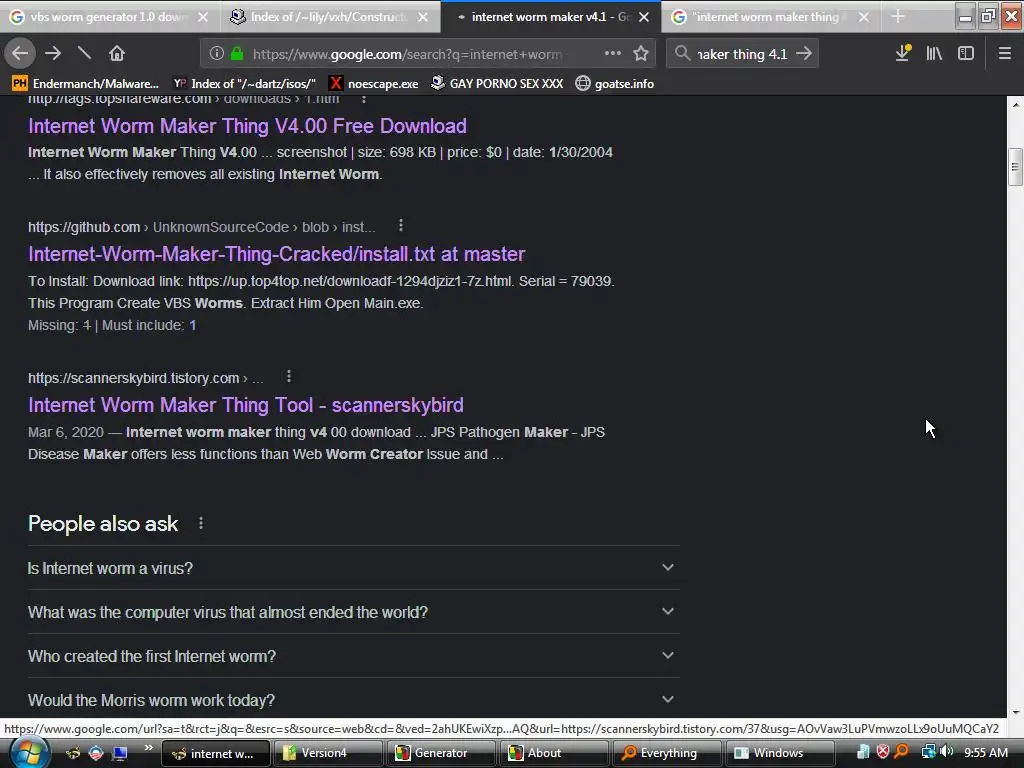Open noescape.exe bookmark
The image size is (1024, 768).
point(374,84)
